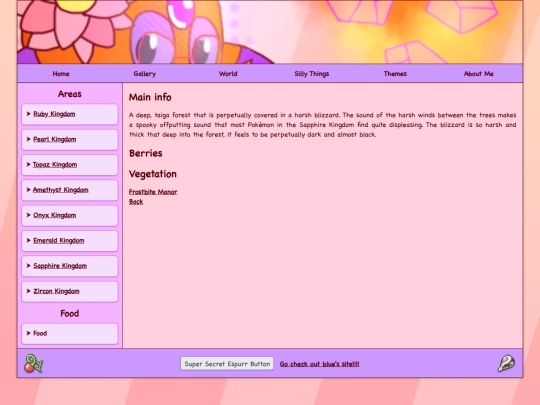The image size is (540, 405).
Task: Click the key and berry icon in footer
Action: [33, 364]
